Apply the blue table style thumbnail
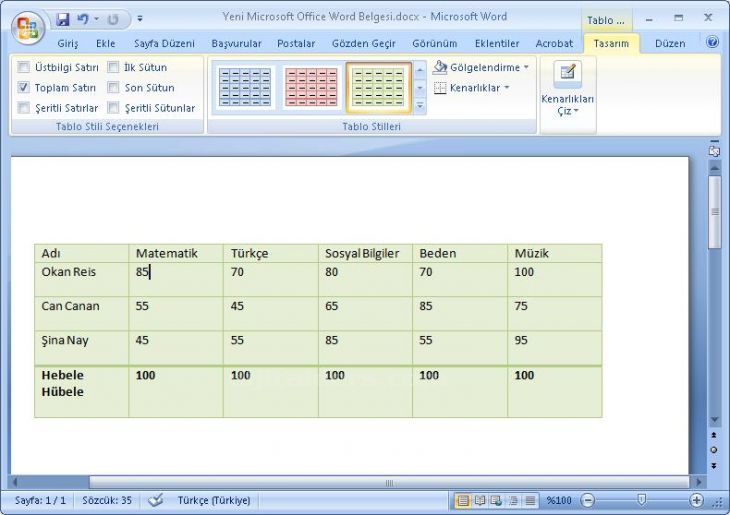This screenshot has width=730, height=515. coord(245,88)
